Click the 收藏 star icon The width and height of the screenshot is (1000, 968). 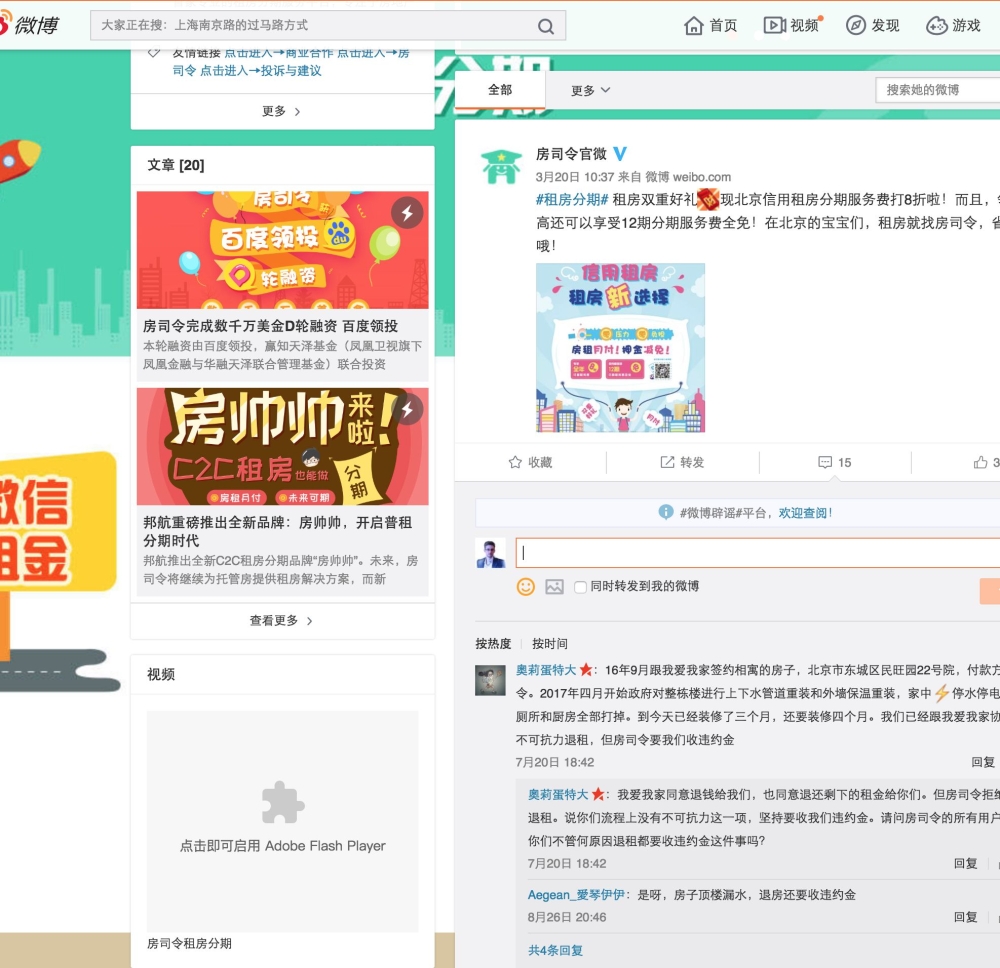(515, 462)
